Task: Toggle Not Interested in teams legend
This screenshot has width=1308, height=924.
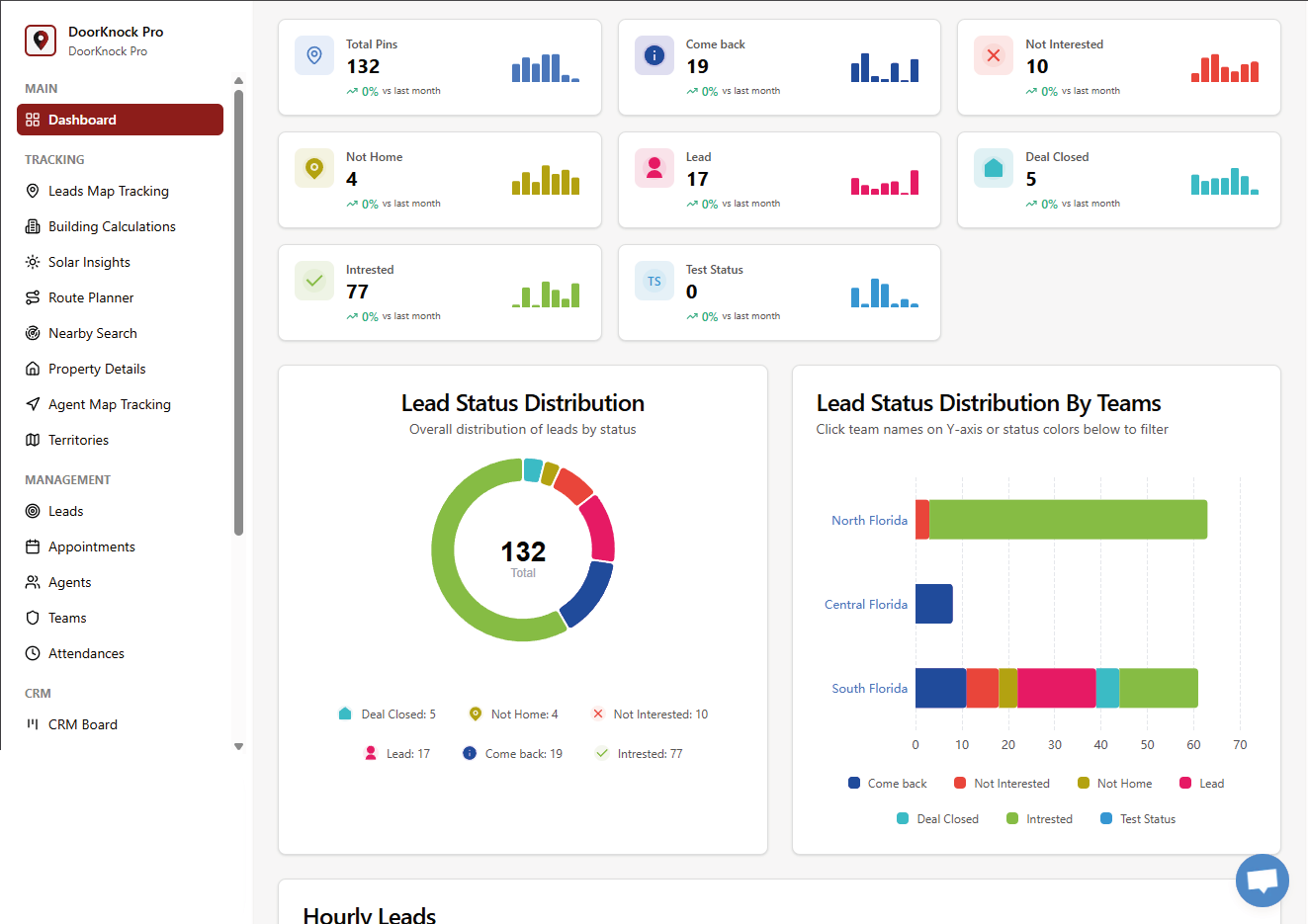Action: (x=1002, y=784)
